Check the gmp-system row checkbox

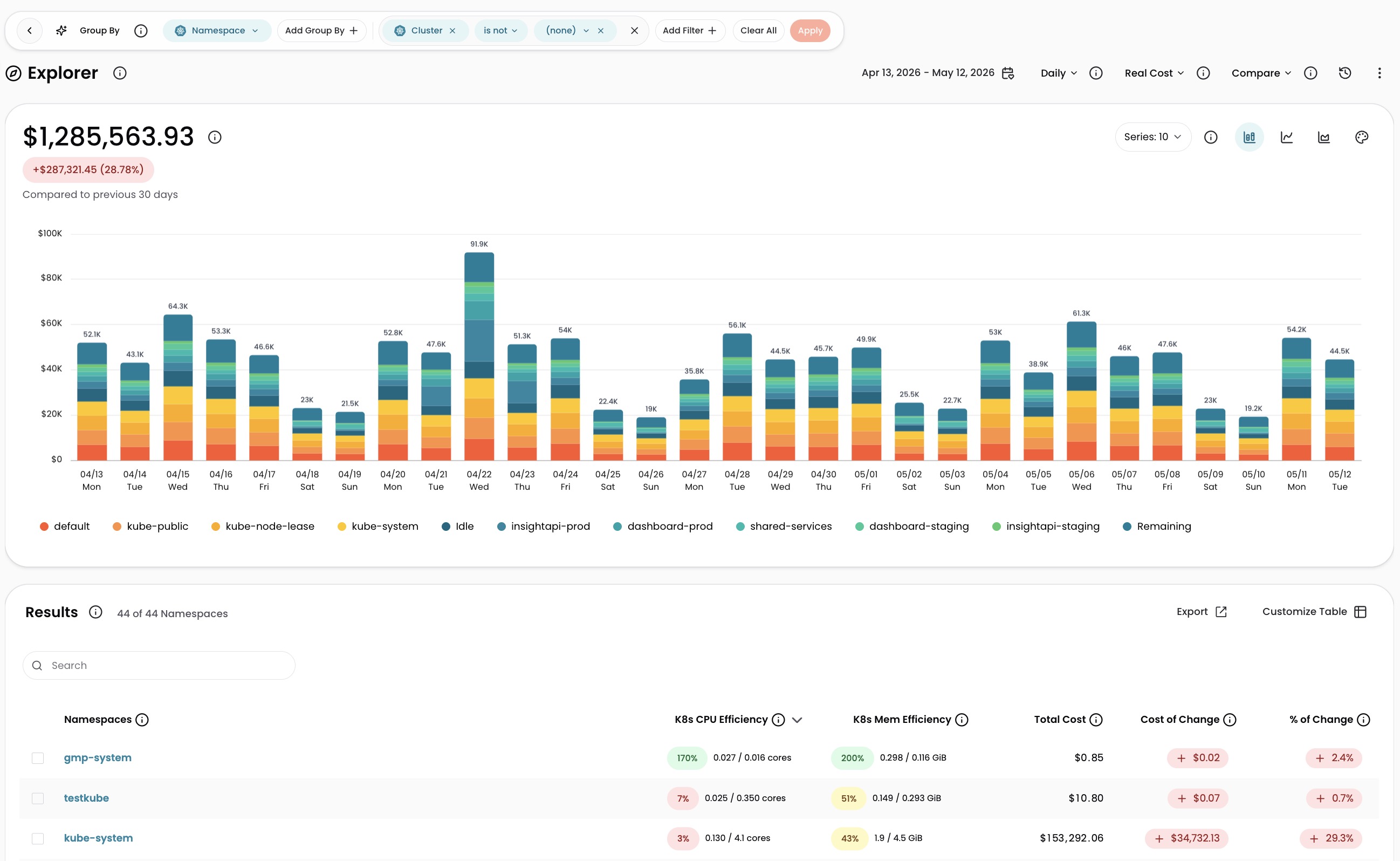click(38, 758)
